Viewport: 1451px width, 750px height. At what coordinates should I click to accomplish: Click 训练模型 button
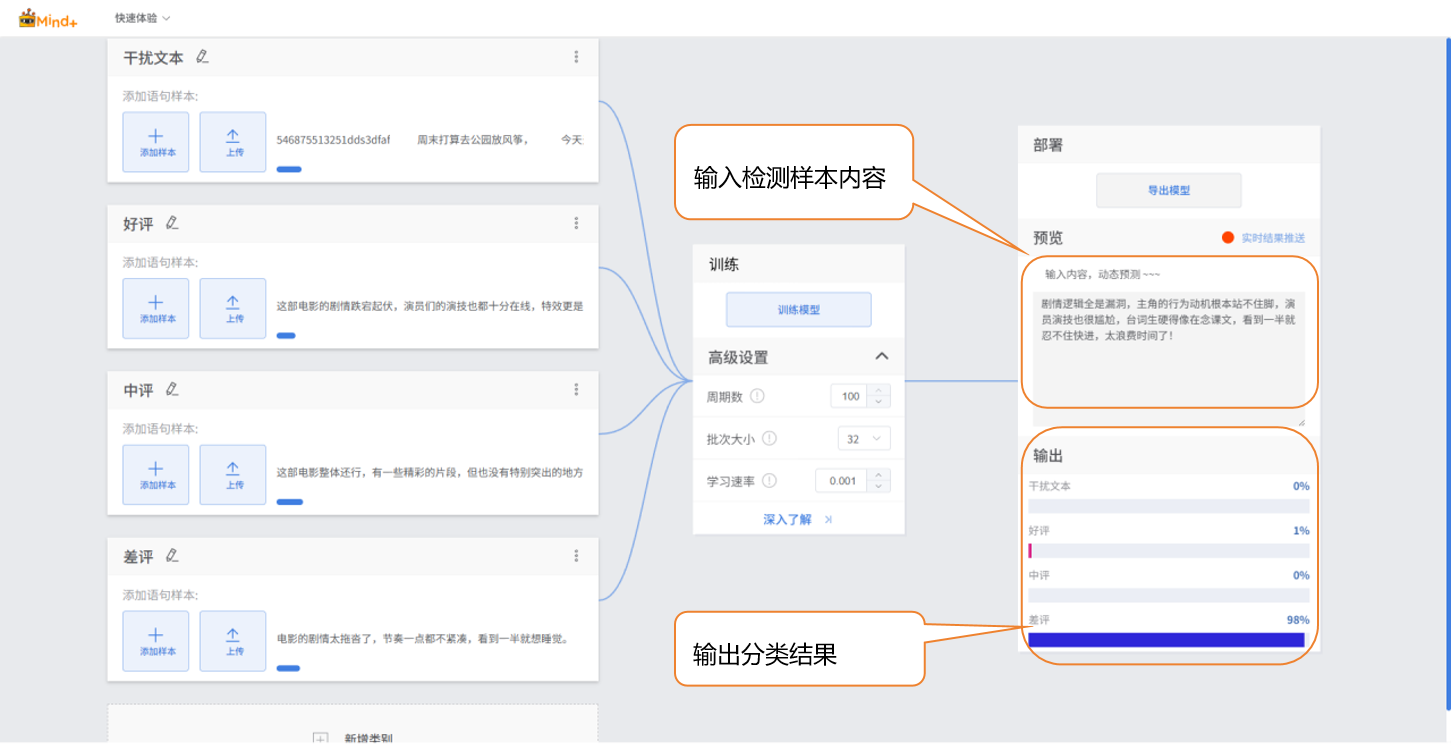coord(798,310)
